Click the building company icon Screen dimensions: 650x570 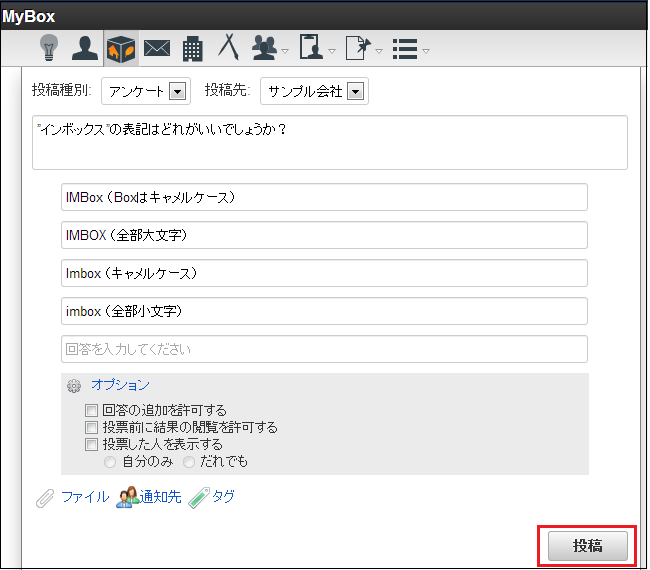click(x=193, y=49)
